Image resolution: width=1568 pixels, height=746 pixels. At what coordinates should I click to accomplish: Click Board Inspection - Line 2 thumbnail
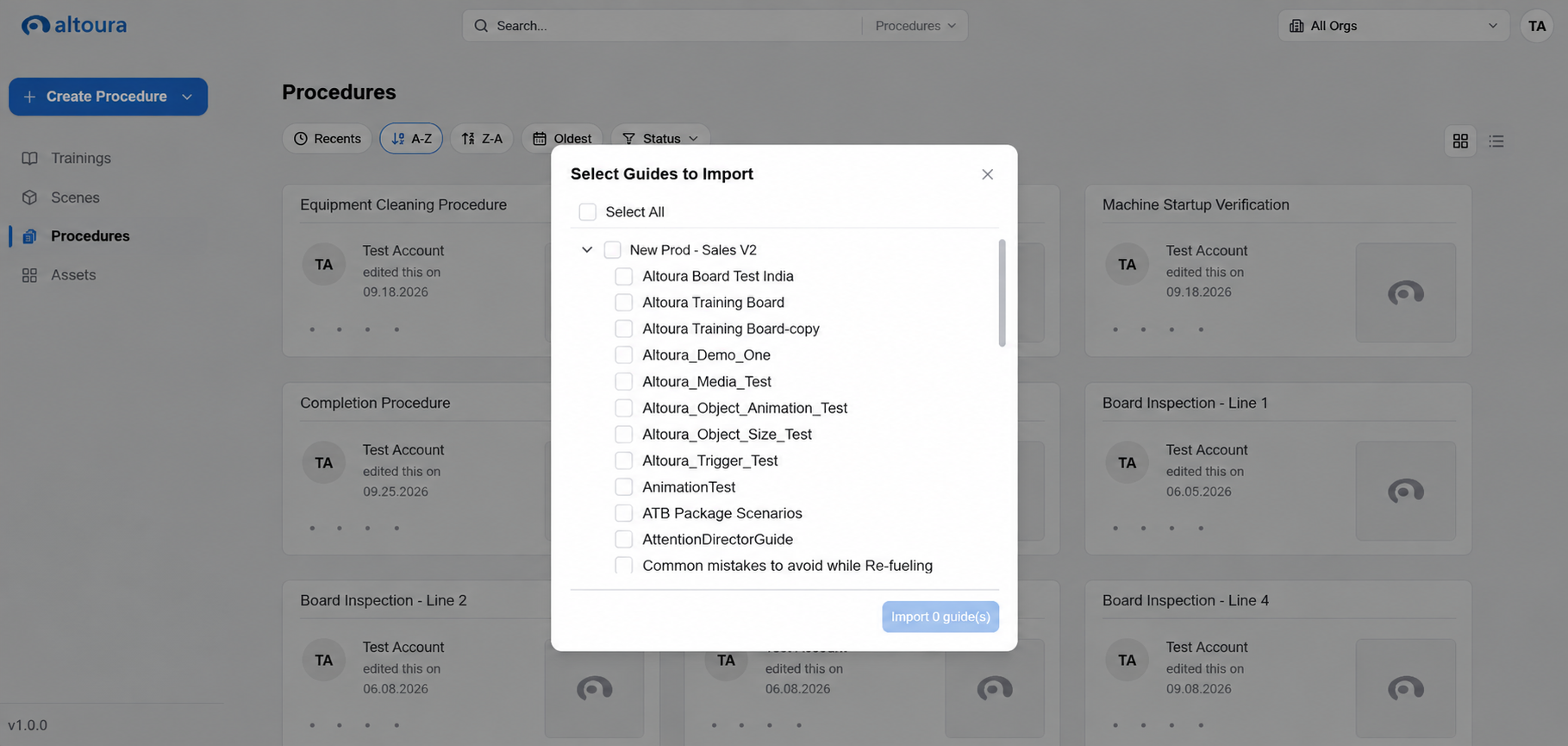(x=594, y=688)
